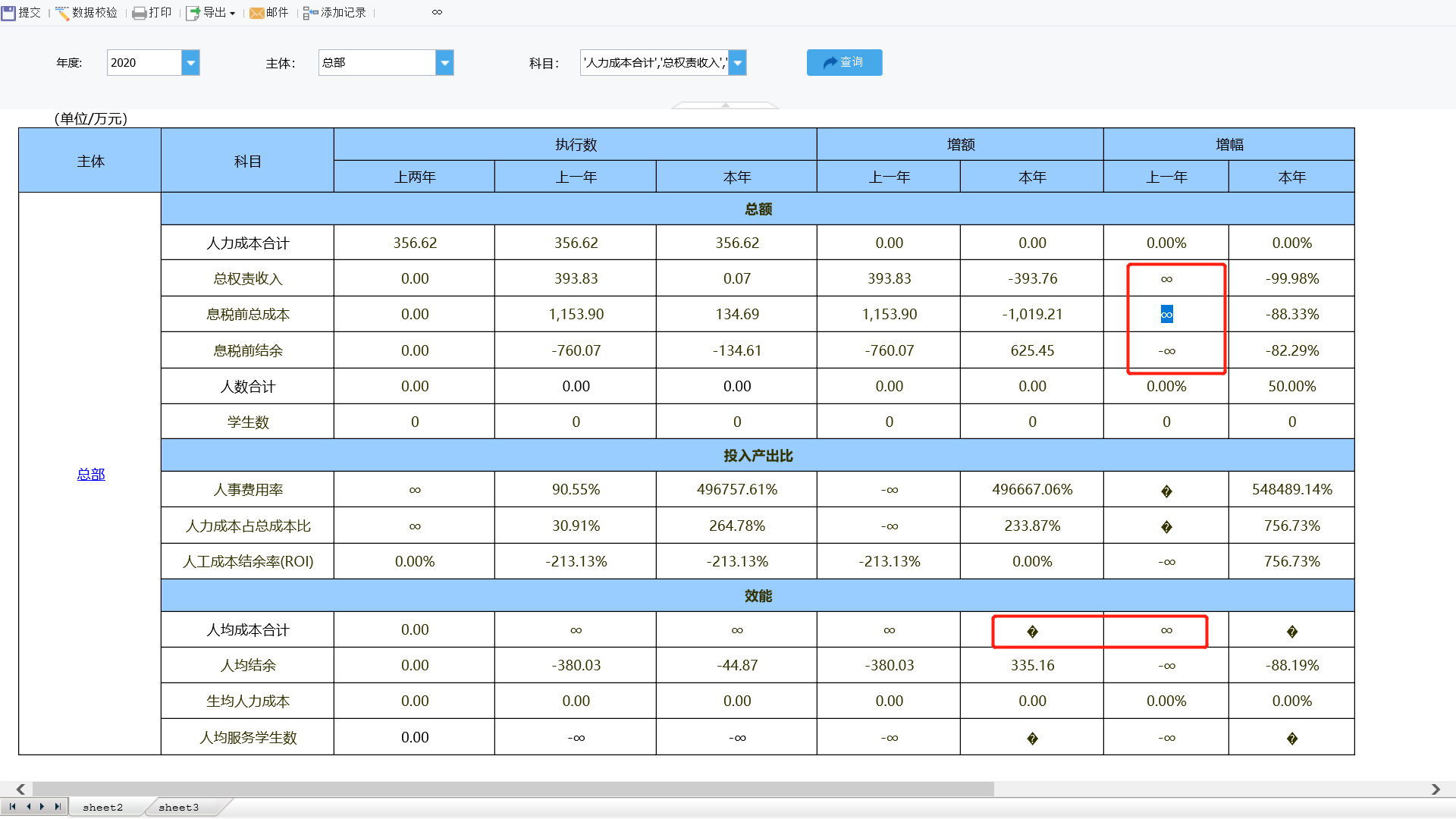
Task: Select the highlighted ∞ cell in 息税前总成本 row
Action: coord(1166,314)
